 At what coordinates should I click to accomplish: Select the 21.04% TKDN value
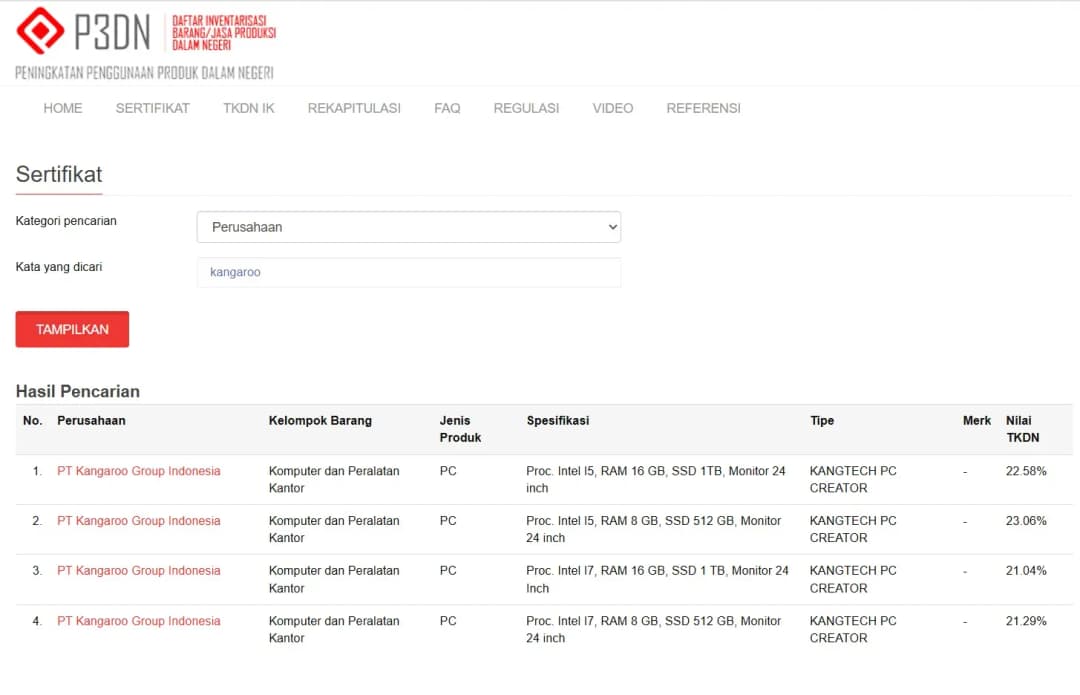pyautogui.click(x=1026, y=570)
